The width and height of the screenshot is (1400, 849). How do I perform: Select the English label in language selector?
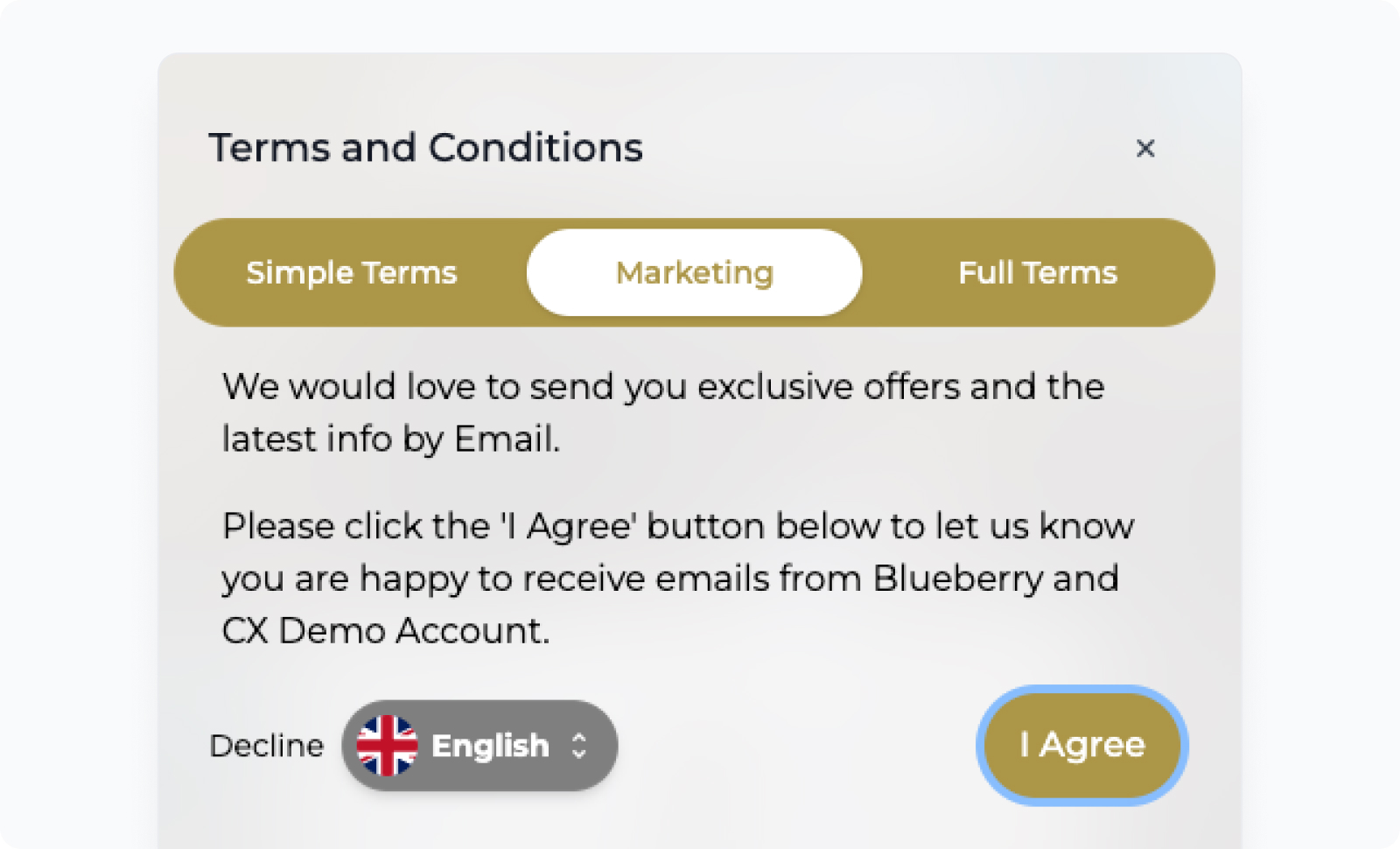(x=490, y=746)
